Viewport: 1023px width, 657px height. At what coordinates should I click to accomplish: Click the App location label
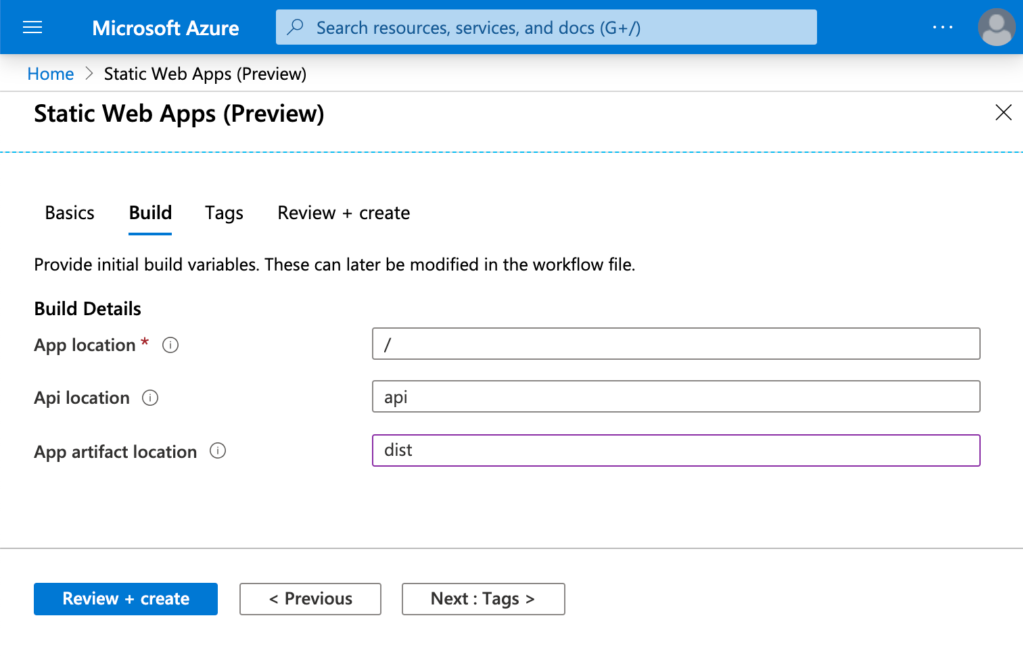pyautogui.click(x=85, y=345)
